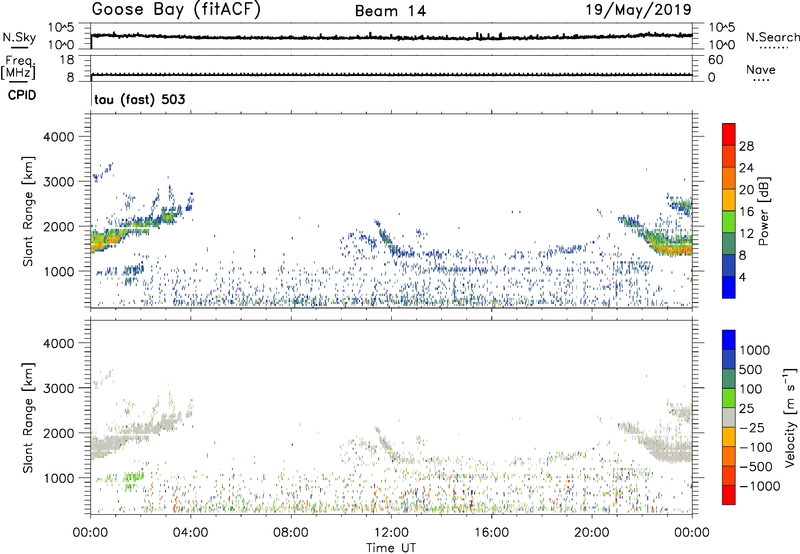Click the 20:00 time axis label
The width and height of the screenshot is (800, 554).
pyautogui.click(x=592, y=533)
